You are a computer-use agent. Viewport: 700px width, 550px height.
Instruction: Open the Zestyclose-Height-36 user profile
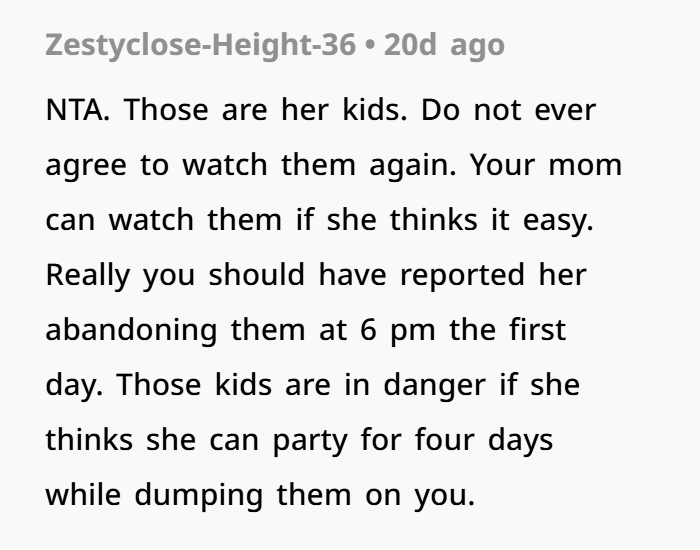(200, 46)
